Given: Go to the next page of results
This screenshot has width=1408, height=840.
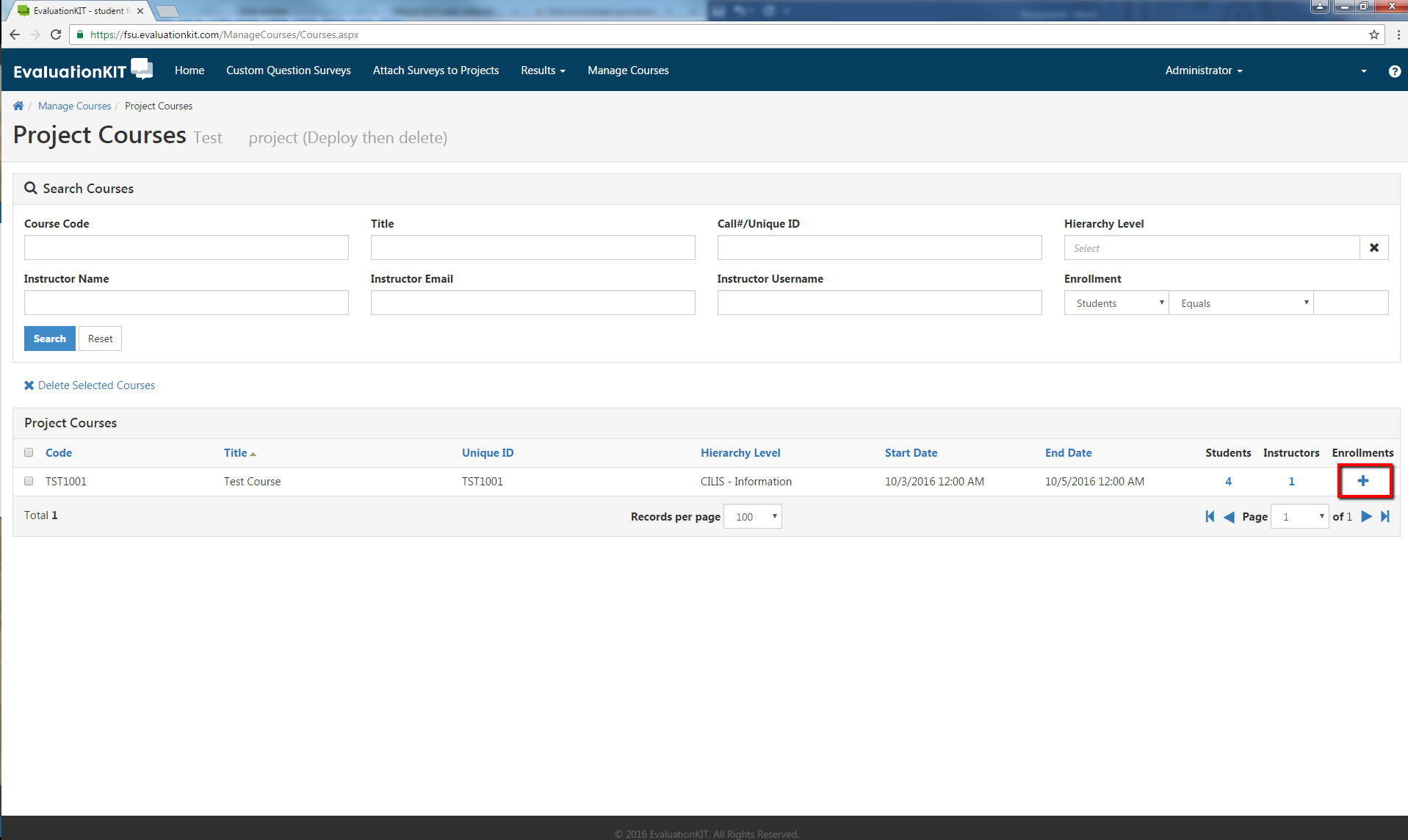Looking at the screenshot, I should point(1366,516).
